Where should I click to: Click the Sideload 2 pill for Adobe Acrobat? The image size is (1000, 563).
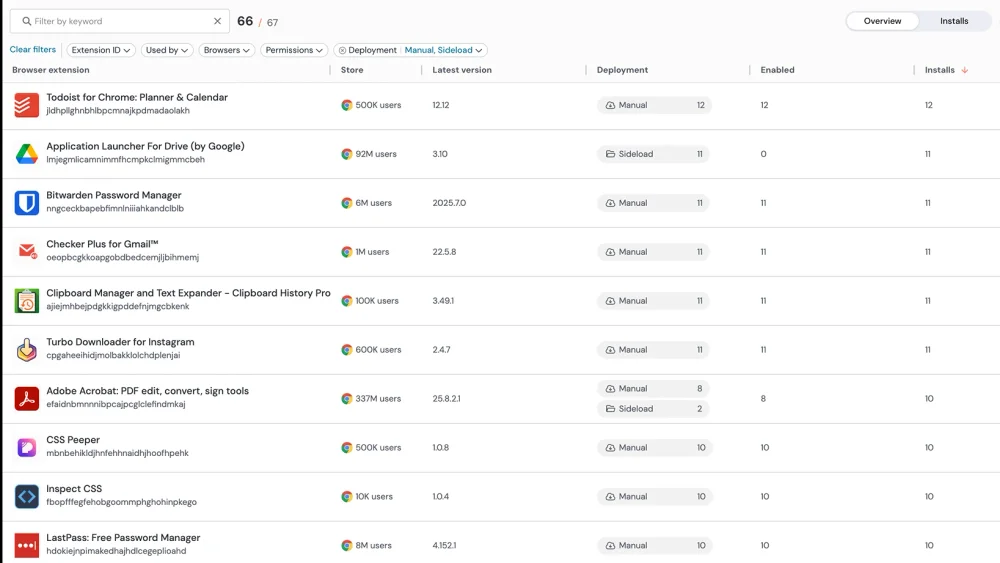click(653, 409)
